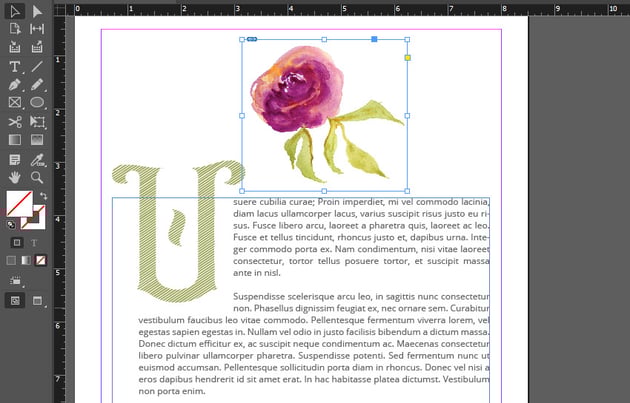This screenshot has height=403, width=630.
Task: Select the green drop cap U graphic
Action: (x=178, y=231)
